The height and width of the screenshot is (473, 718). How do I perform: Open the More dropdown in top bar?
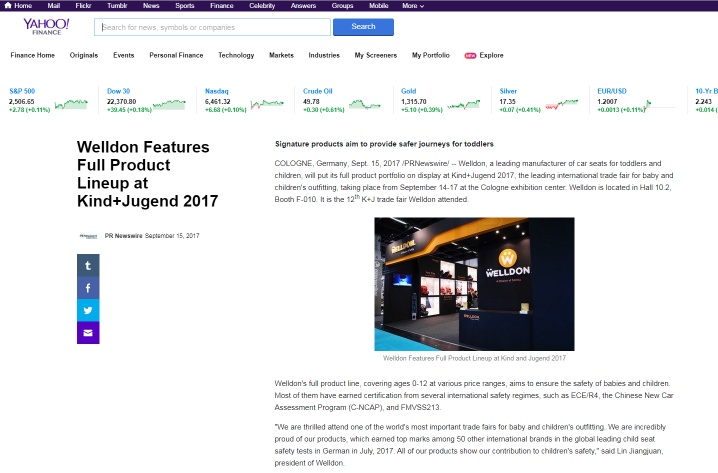[x=413, y=5]
